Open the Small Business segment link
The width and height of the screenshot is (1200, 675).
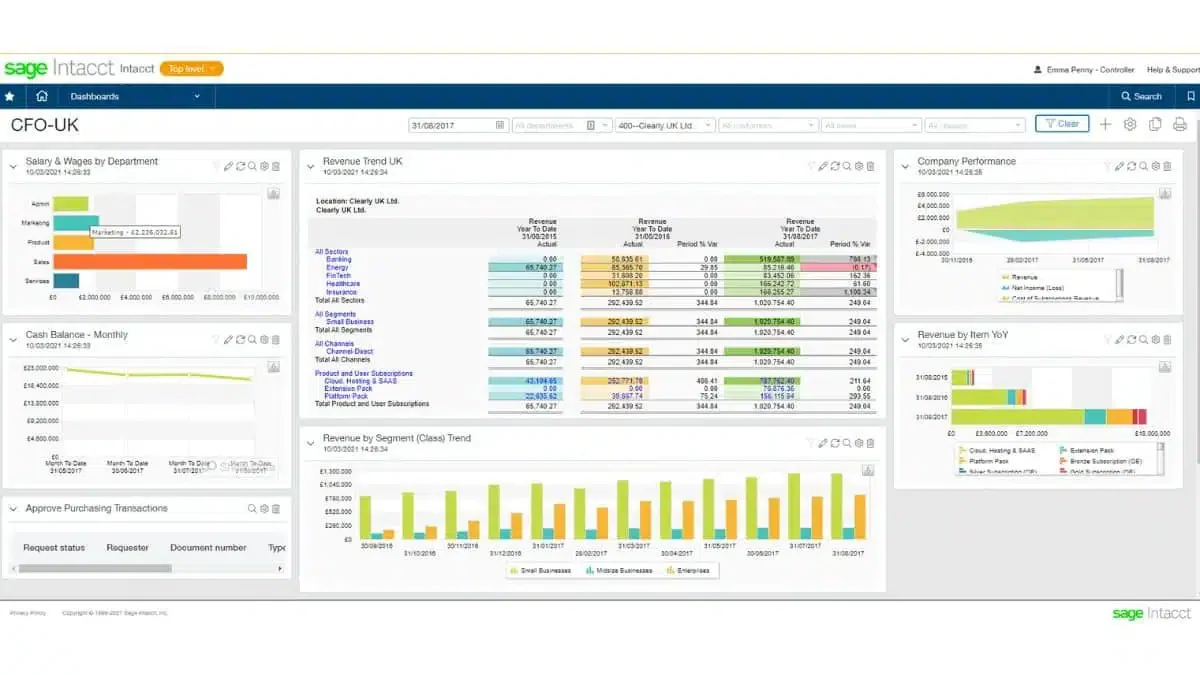350,322
